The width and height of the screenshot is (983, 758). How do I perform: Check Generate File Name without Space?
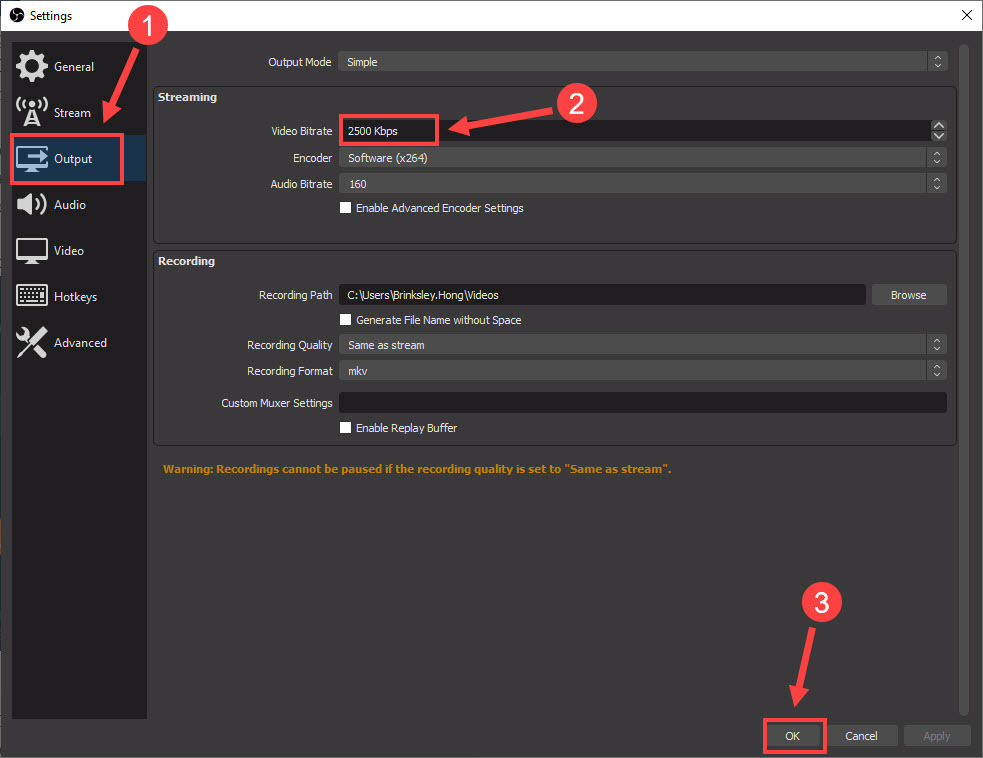coord(346,319)
